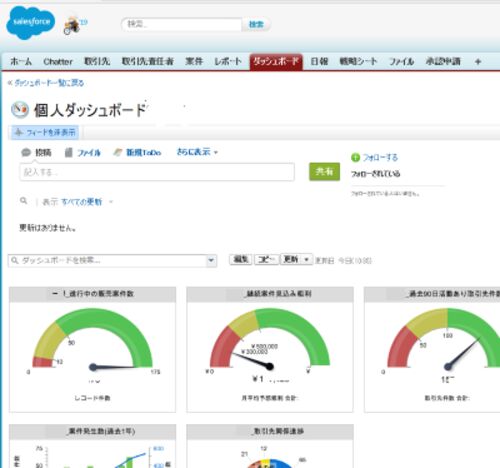Click the feed search magnifier icon
The image size is (500, 468).
[x=23, y=201]
